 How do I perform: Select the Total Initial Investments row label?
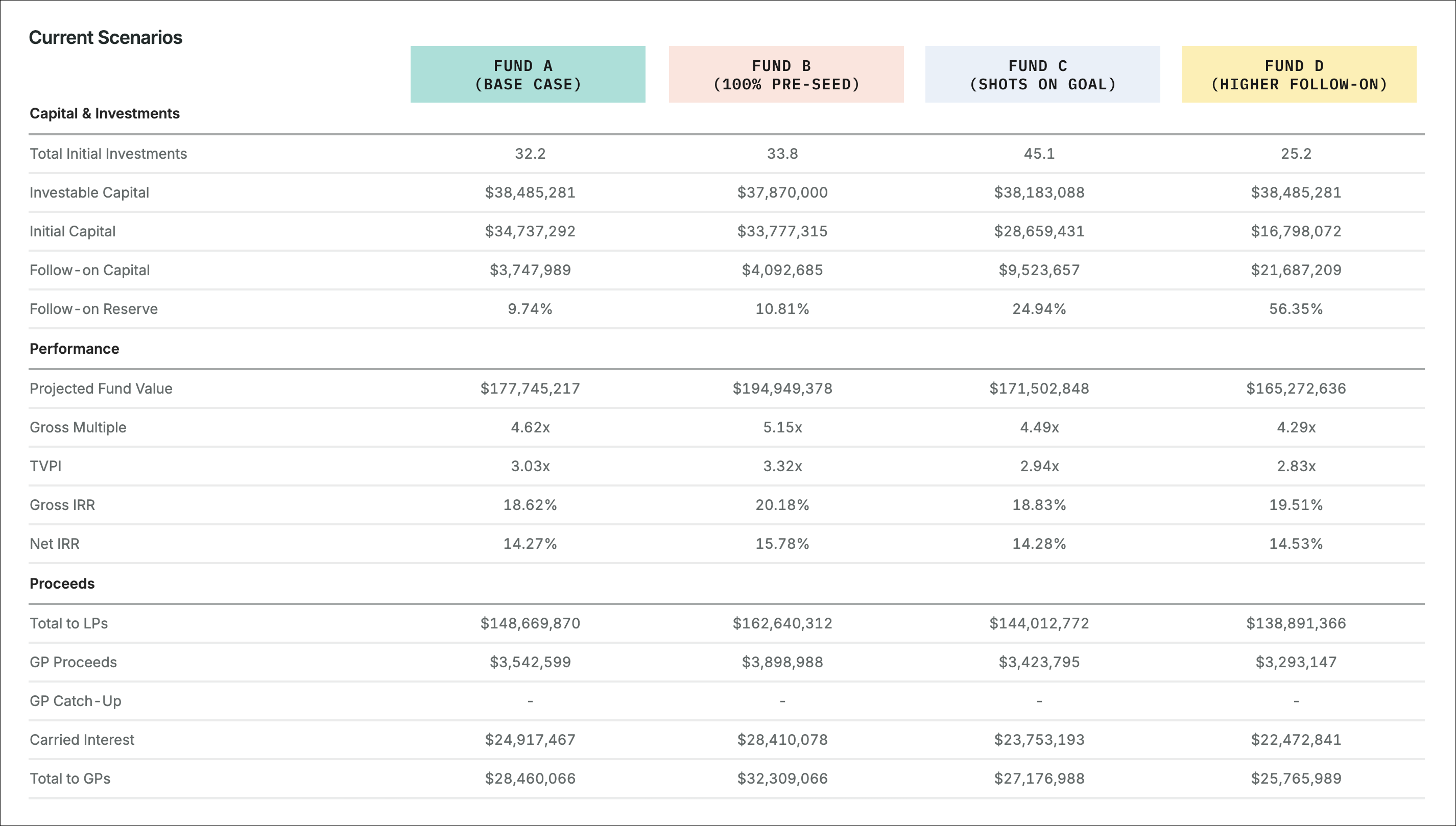tap(108, 154)
